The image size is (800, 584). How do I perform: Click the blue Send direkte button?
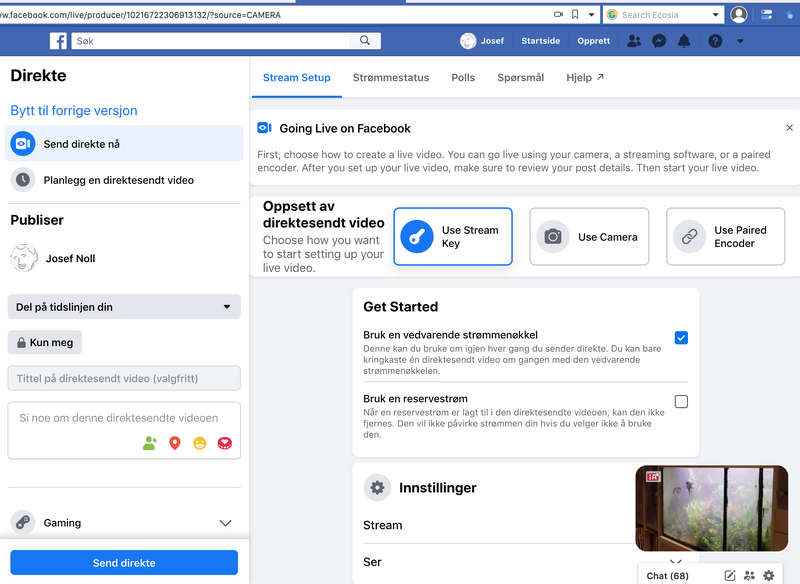[124, 563]
